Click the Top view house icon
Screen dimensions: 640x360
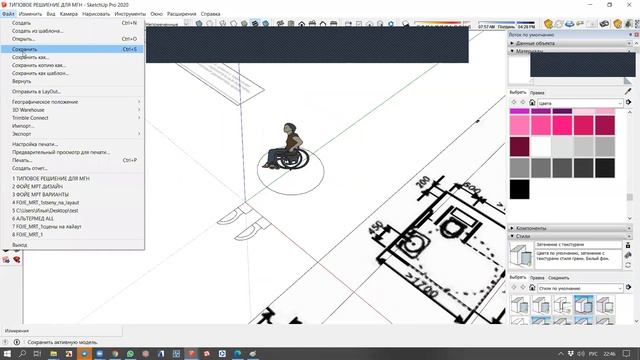[291, 24]
